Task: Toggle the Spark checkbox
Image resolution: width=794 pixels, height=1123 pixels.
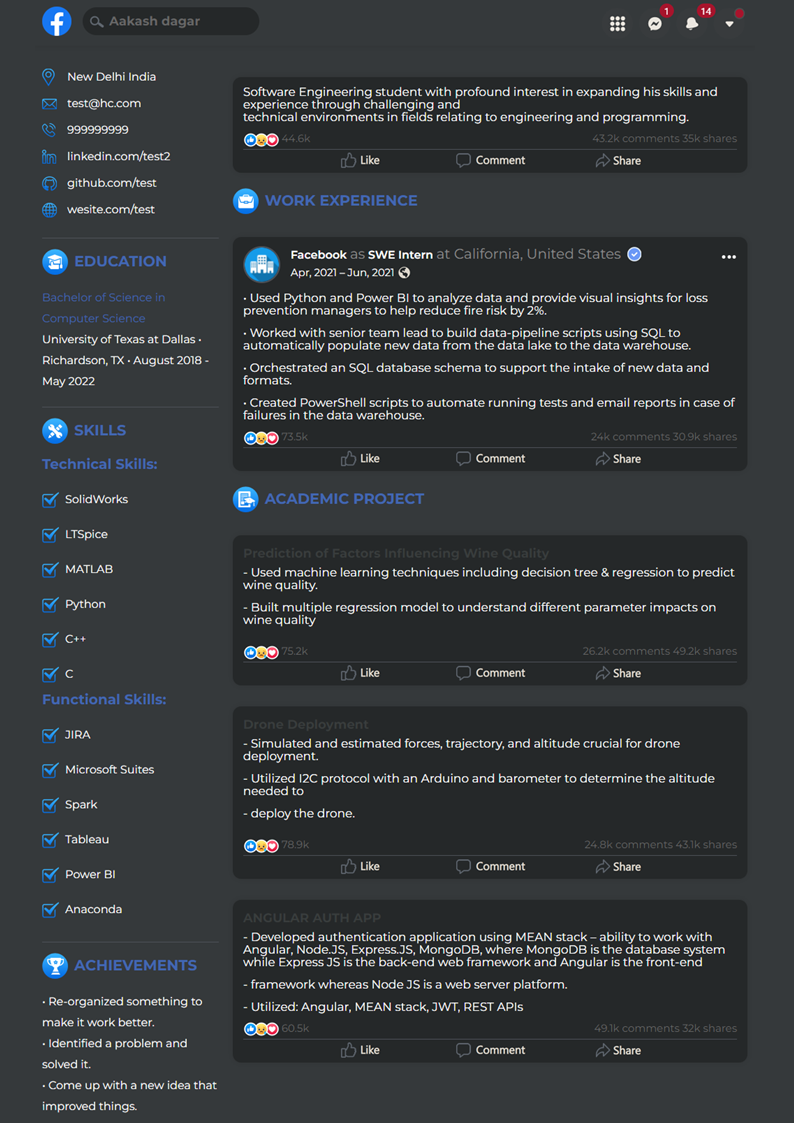Action: pyautogui.click(x=50, y=805)
